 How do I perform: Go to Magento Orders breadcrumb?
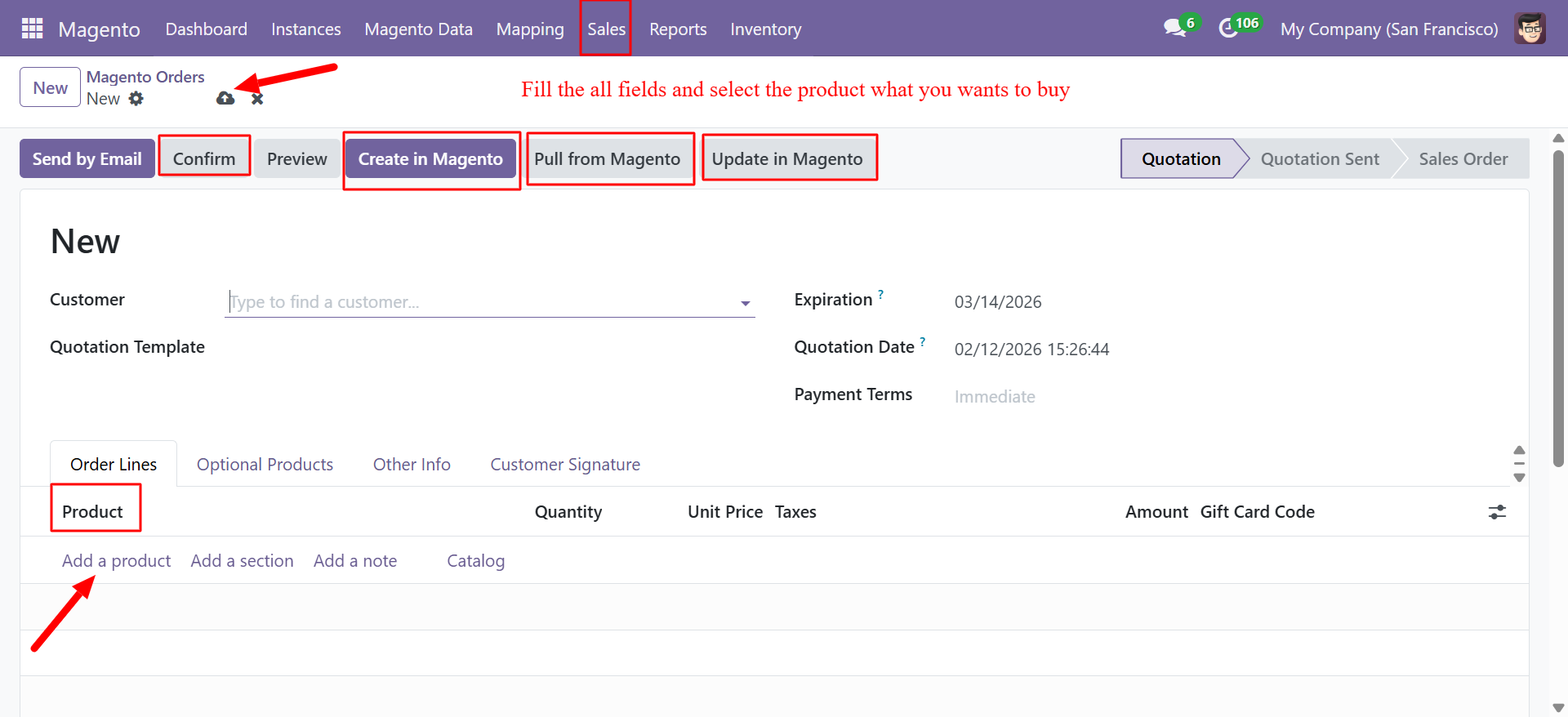pos(145,77)
